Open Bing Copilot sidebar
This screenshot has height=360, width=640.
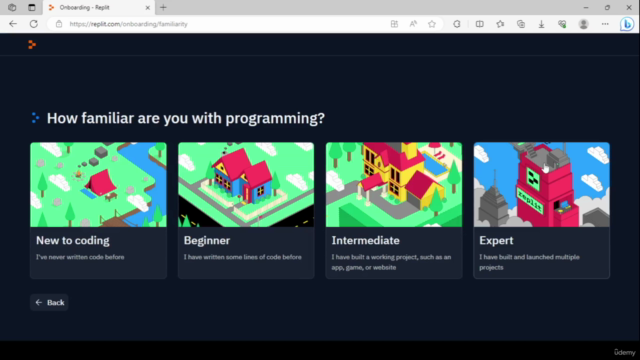tap(627, 24)
